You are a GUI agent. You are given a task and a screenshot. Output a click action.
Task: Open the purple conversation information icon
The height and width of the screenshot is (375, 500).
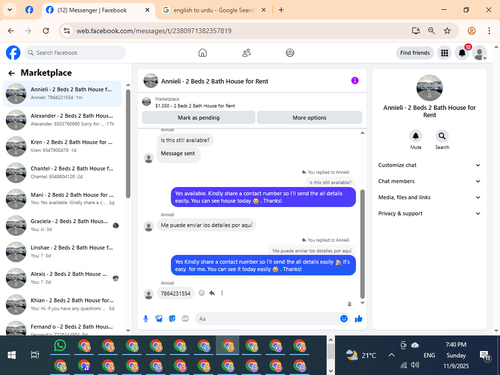pos(355,81)
